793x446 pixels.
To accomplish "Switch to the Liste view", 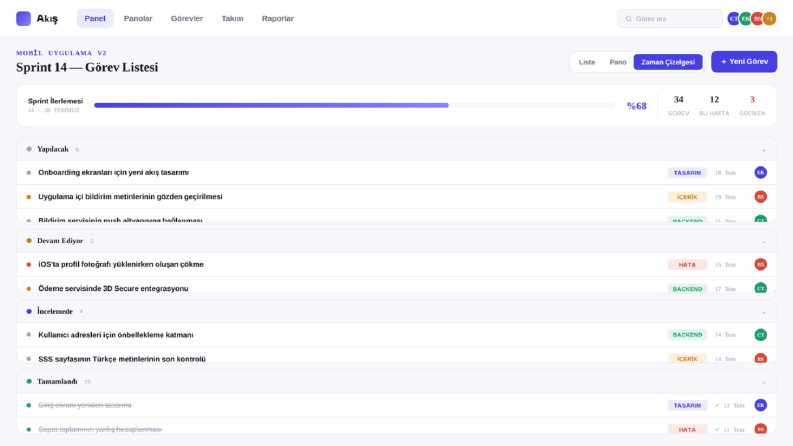I will 587,62.
